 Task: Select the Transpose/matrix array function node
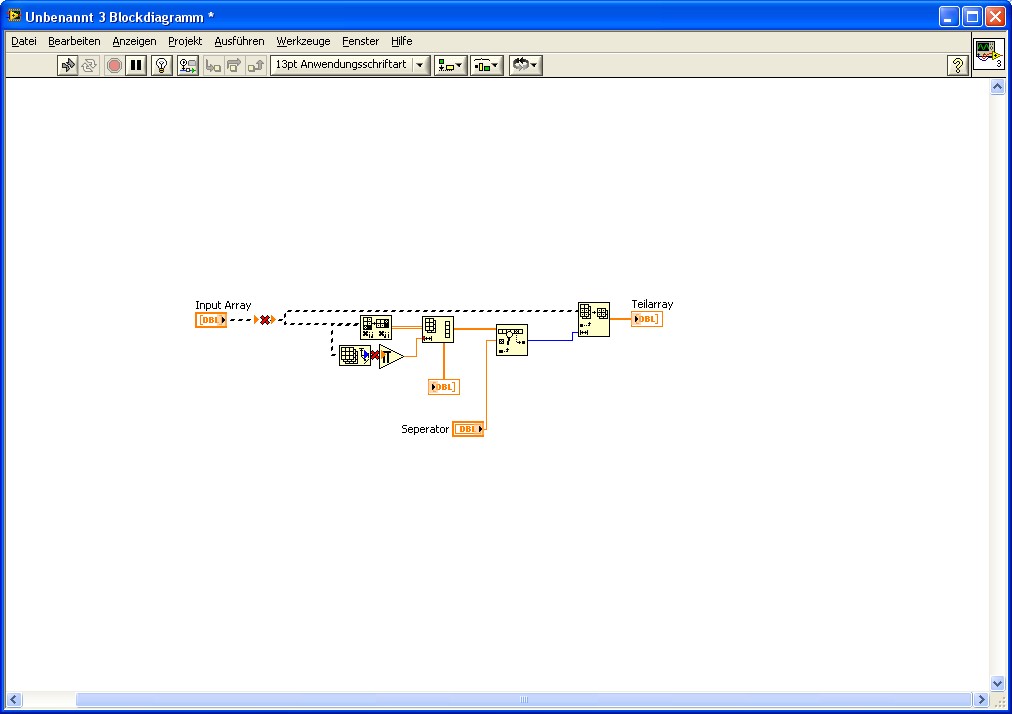pyautogui.click(x=376, y=328)
